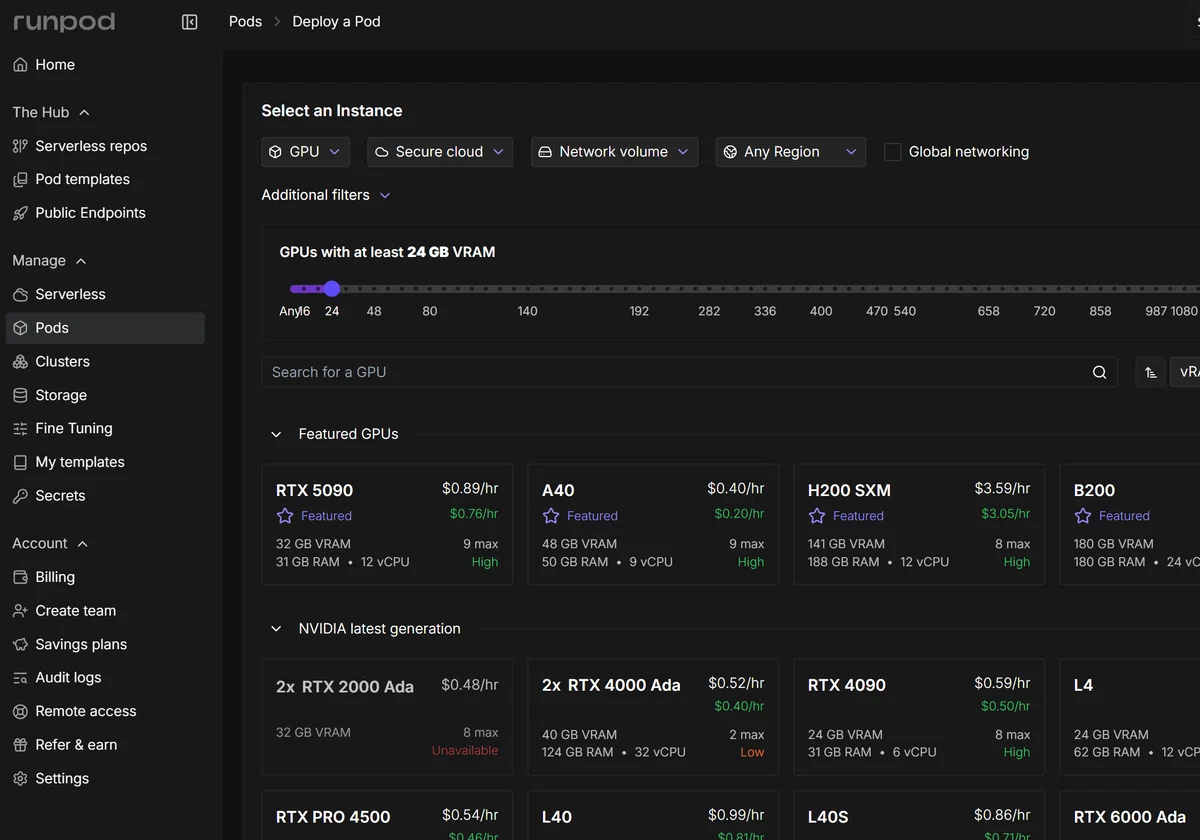The width and height of the screenshot is (1200, 840).
Task: Click the 48 GB mark on VRAM slider
Action: [374, 311]
